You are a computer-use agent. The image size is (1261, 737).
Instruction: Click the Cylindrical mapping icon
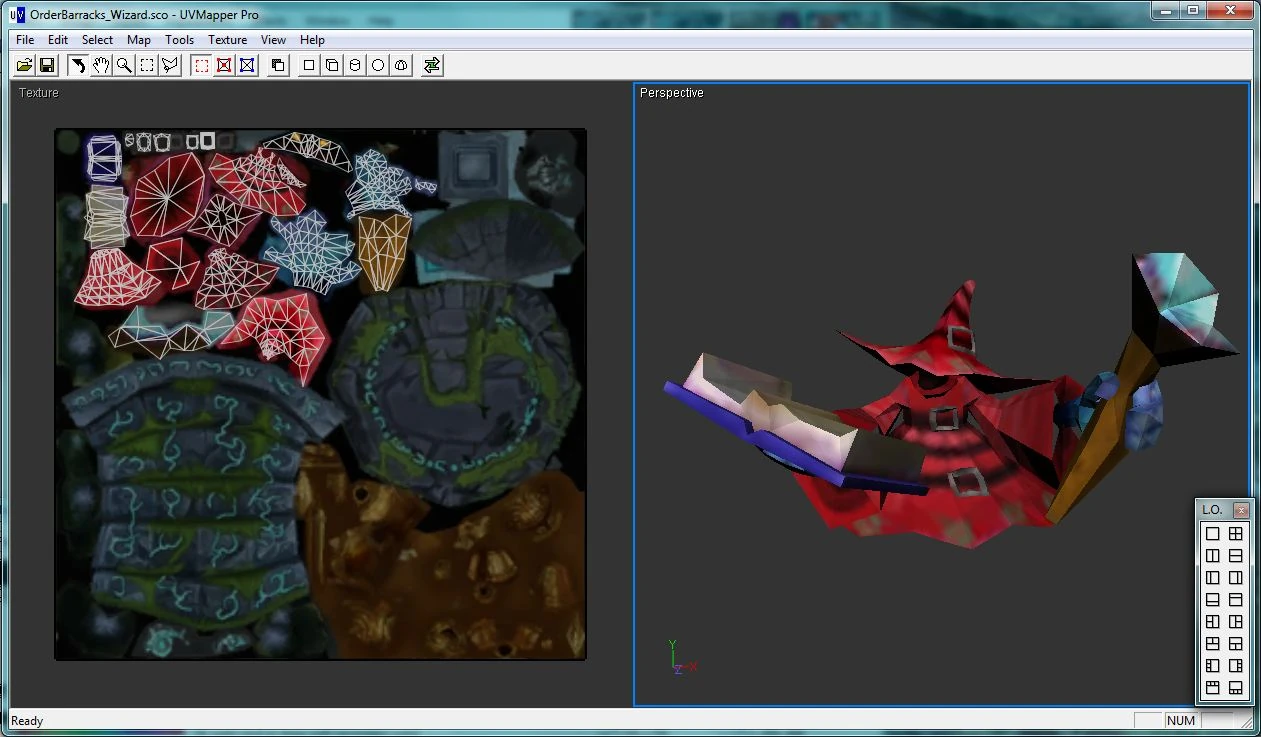pyautogui.click(x=355, y=65)
